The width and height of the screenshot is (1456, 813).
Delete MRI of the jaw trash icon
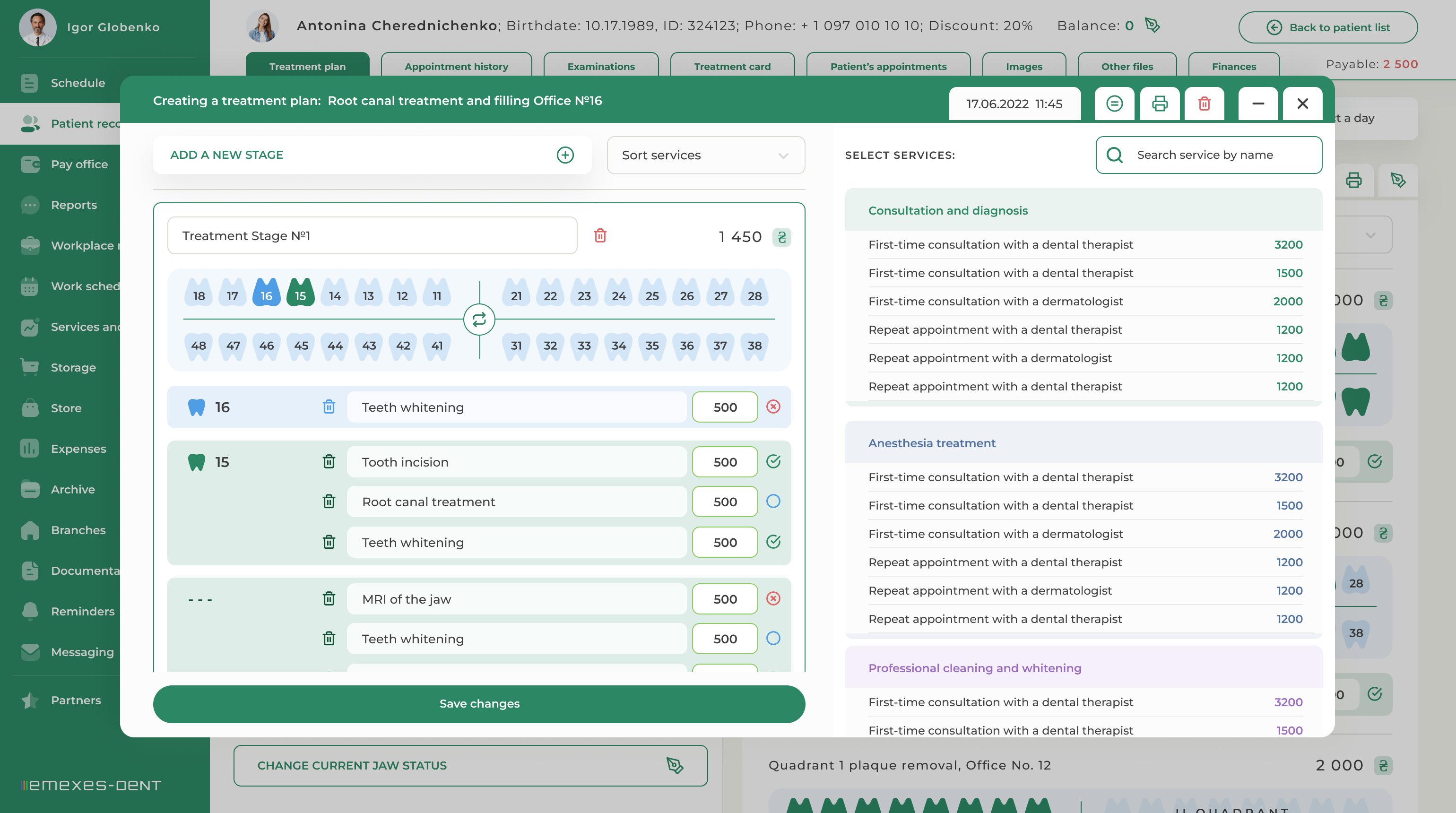(x=329, y=598)
